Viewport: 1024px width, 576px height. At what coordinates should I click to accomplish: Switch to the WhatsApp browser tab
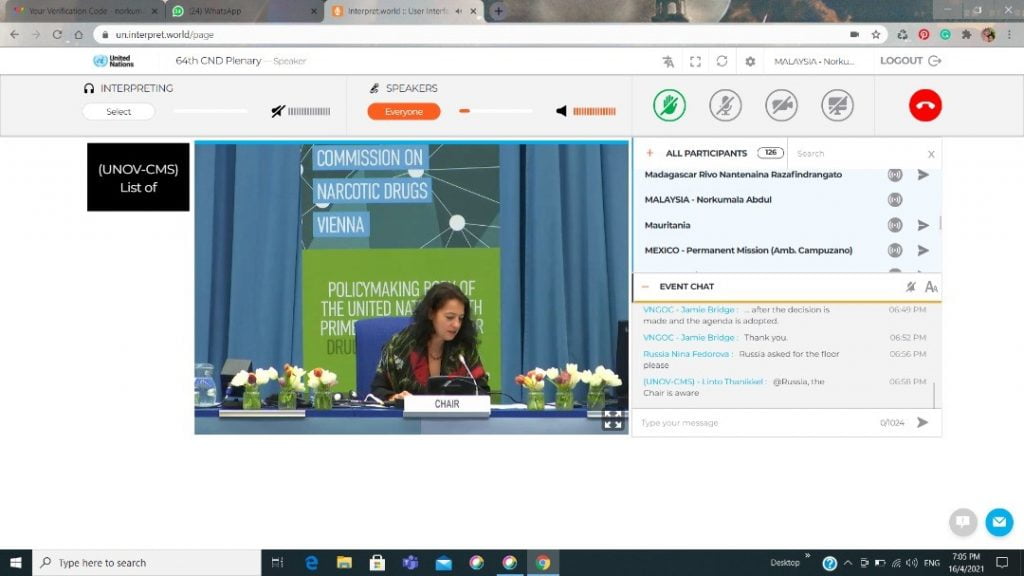pos(240,11)
